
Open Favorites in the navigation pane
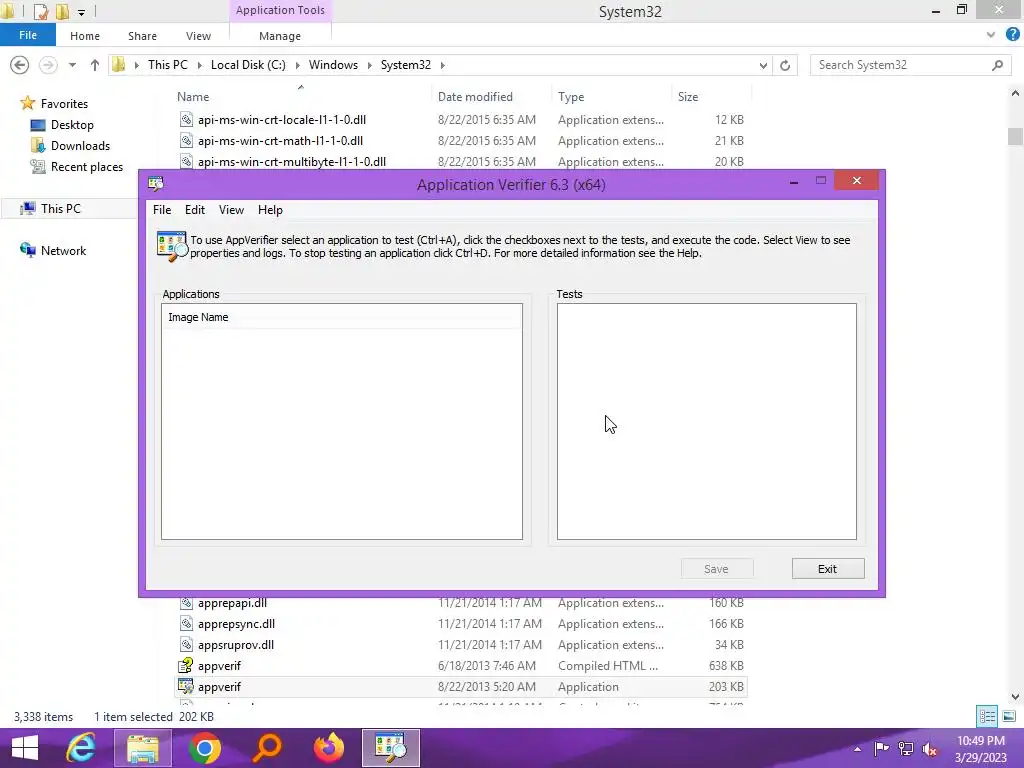[x=64, y=104]
